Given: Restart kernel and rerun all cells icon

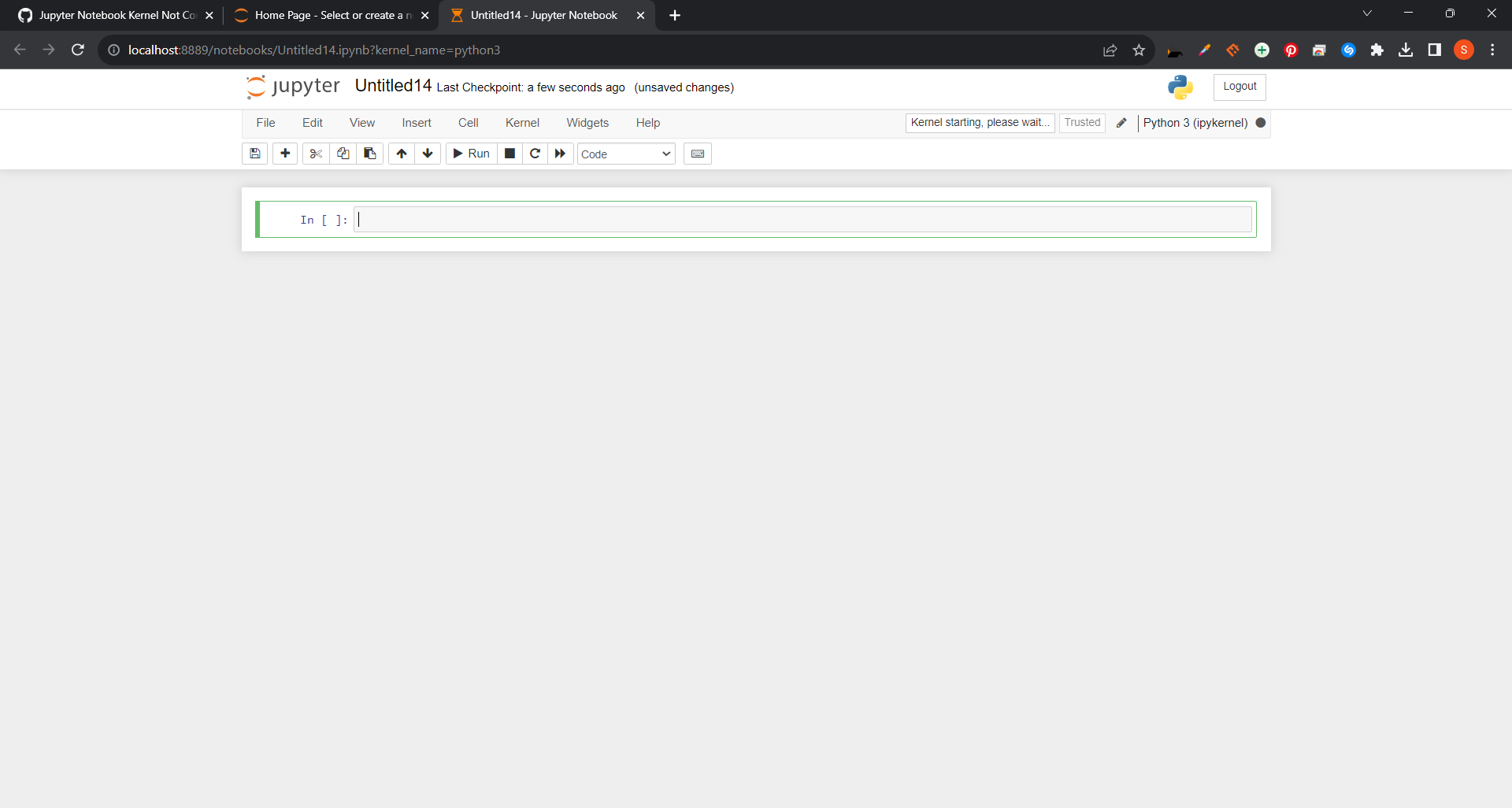Looking at the screenshot, I should [x=560, y=154].
